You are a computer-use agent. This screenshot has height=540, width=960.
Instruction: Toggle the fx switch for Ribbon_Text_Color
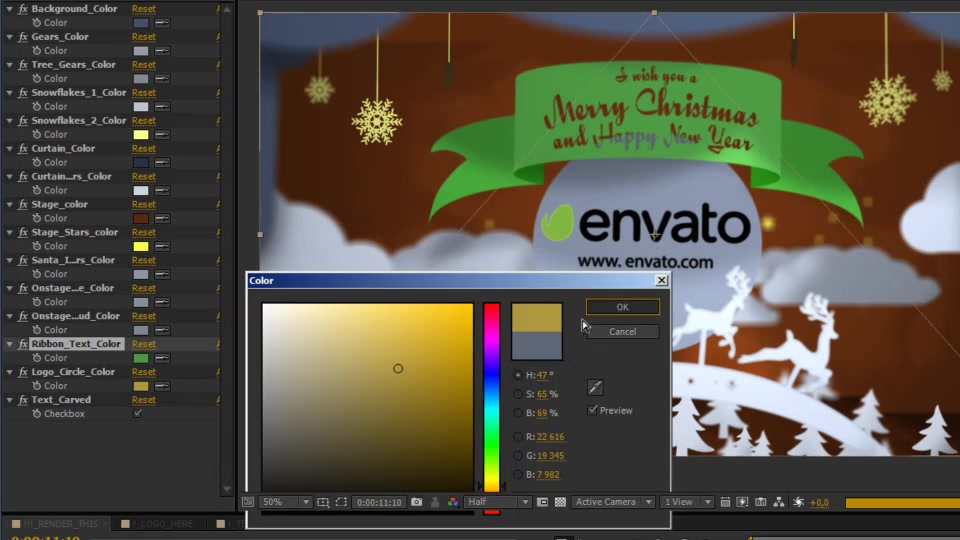pos(23,344)
